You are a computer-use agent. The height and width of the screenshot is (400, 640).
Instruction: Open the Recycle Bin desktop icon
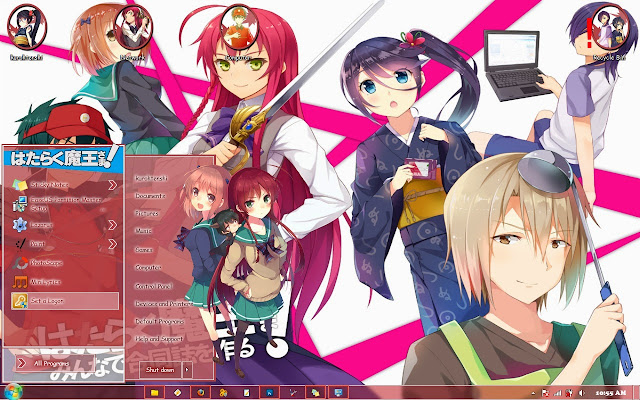[610, 32]
